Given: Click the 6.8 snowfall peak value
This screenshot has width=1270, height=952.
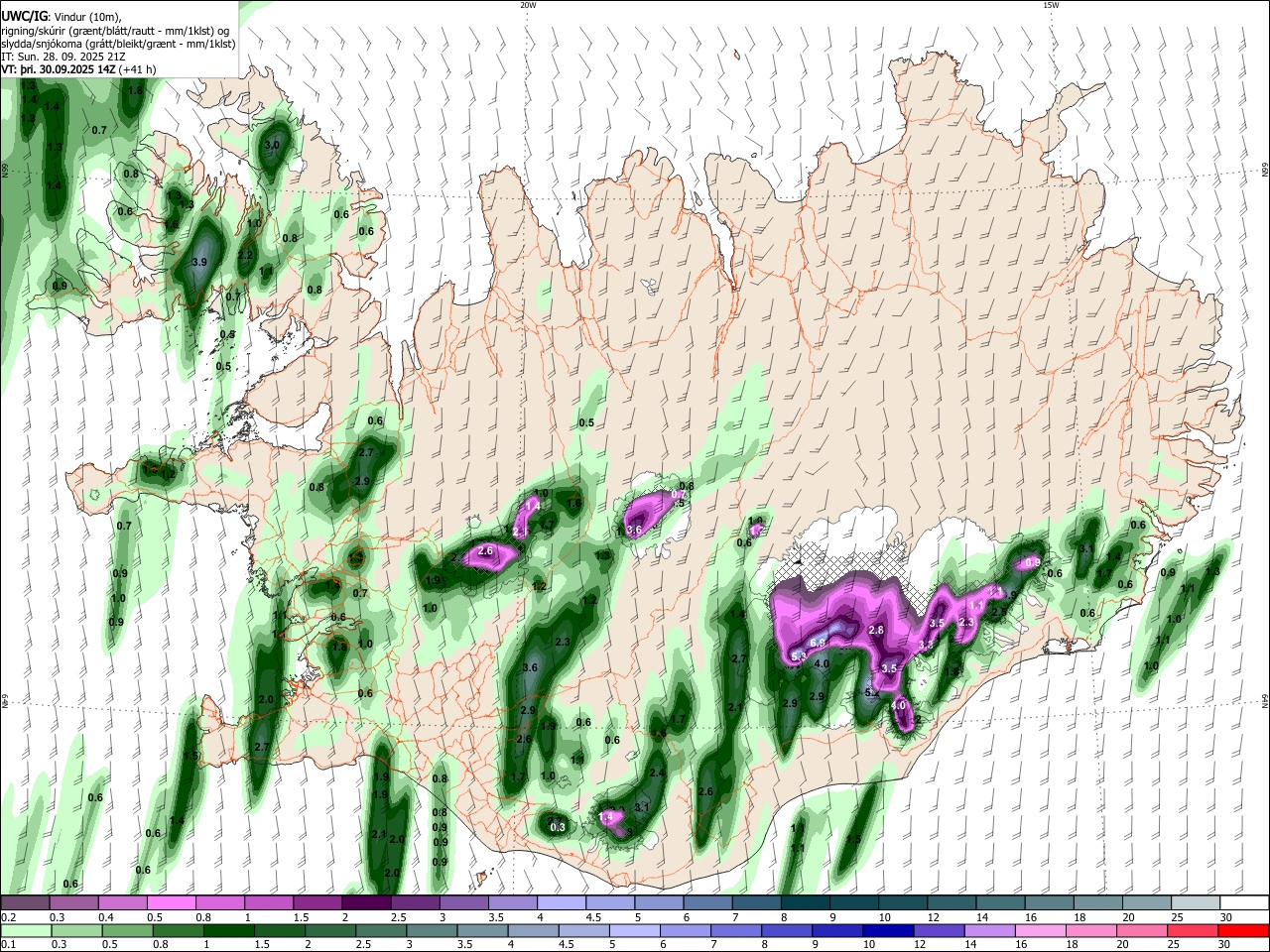Looking at the screenshot, I should [x=819, y=643].
